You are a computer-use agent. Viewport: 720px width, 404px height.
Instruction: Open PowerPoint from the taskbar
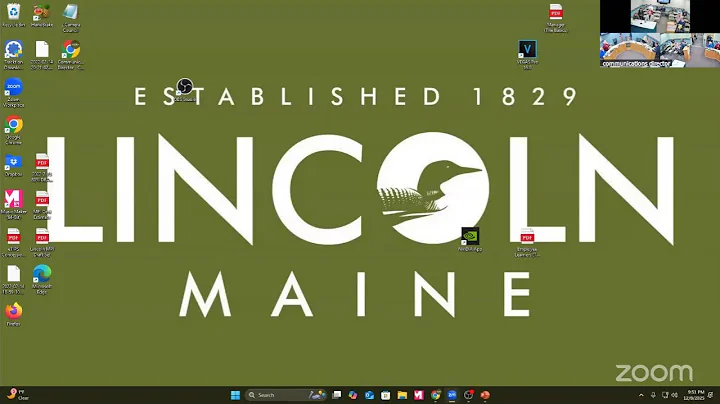coord(485,395)
